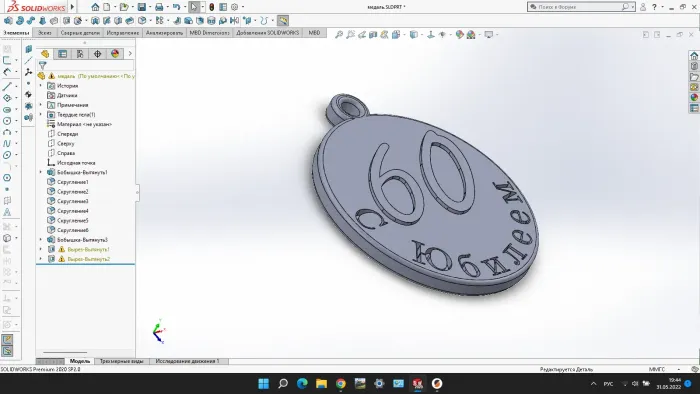Expand the Твердые тела(1) folder
Image resolution: width=700 pixels, height=394 pixels.
tap(41, 115)
